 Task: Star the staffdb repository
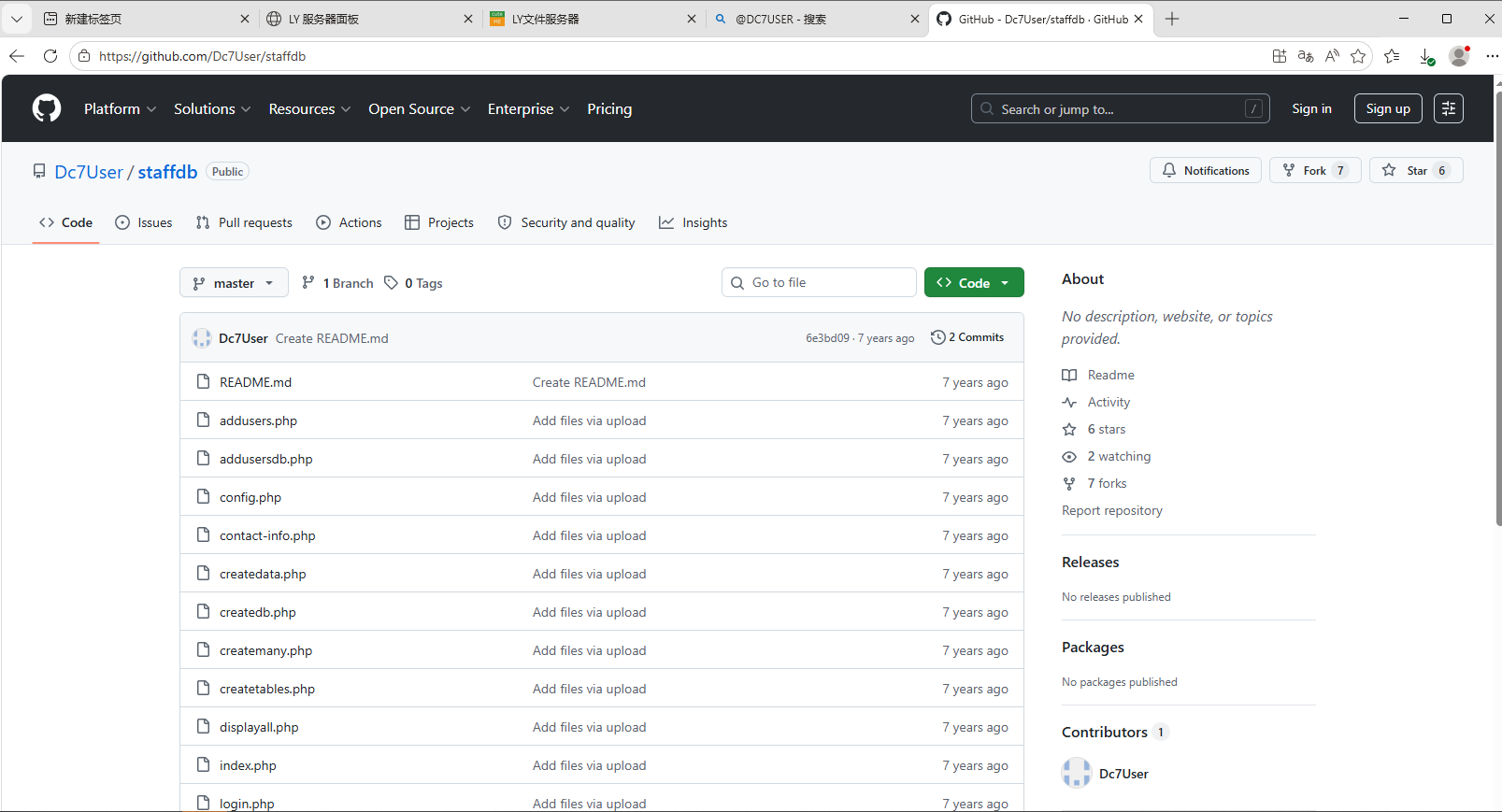(x=1416, y=170)
